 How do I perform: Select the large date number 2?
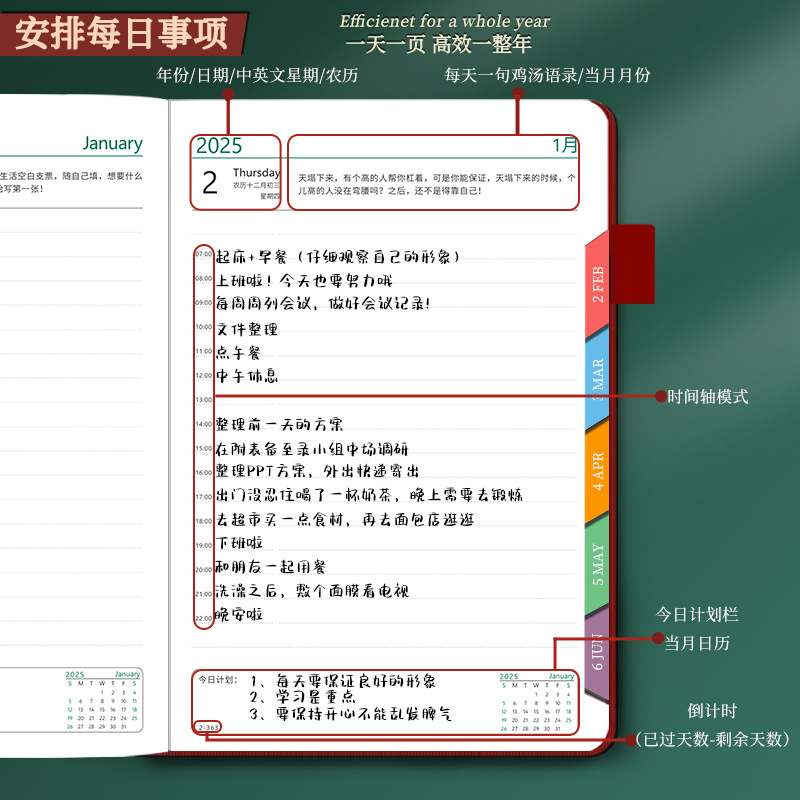[210, 183]
